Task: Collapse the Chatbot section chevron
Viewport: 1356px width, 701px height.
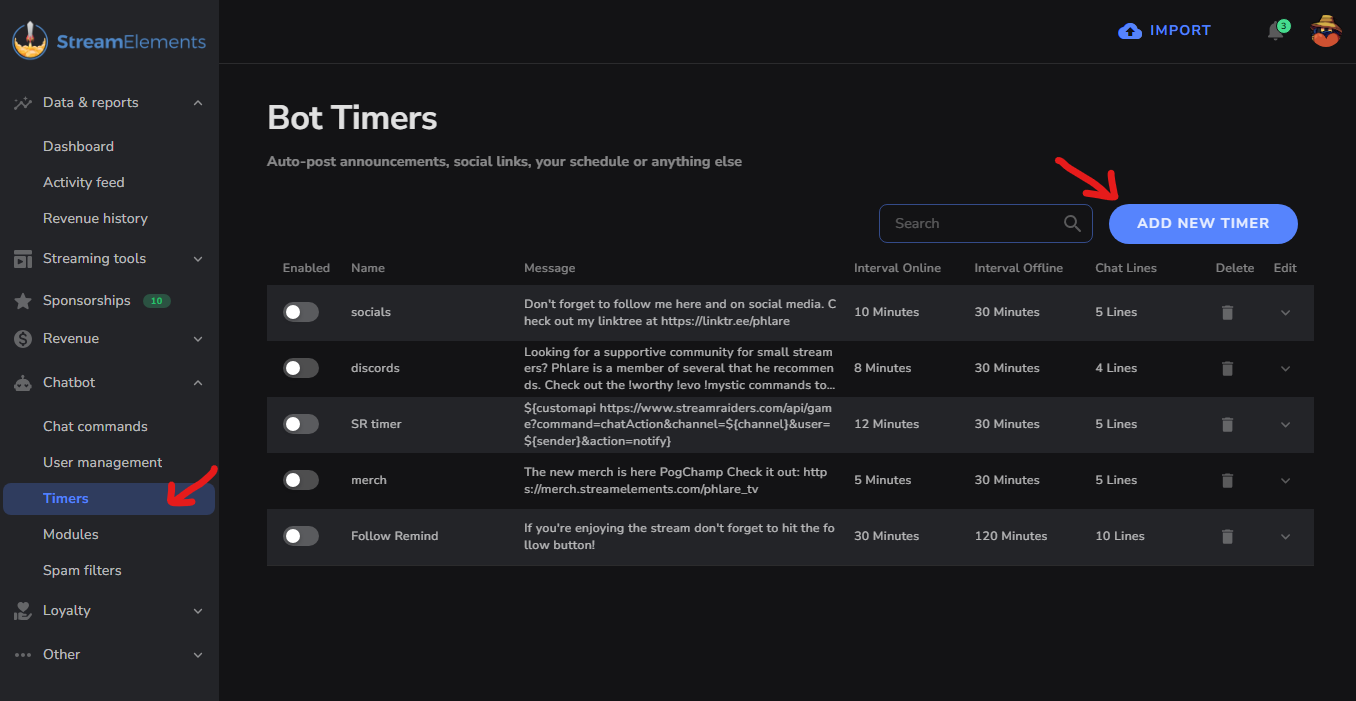Action: [x=198, y=383]
